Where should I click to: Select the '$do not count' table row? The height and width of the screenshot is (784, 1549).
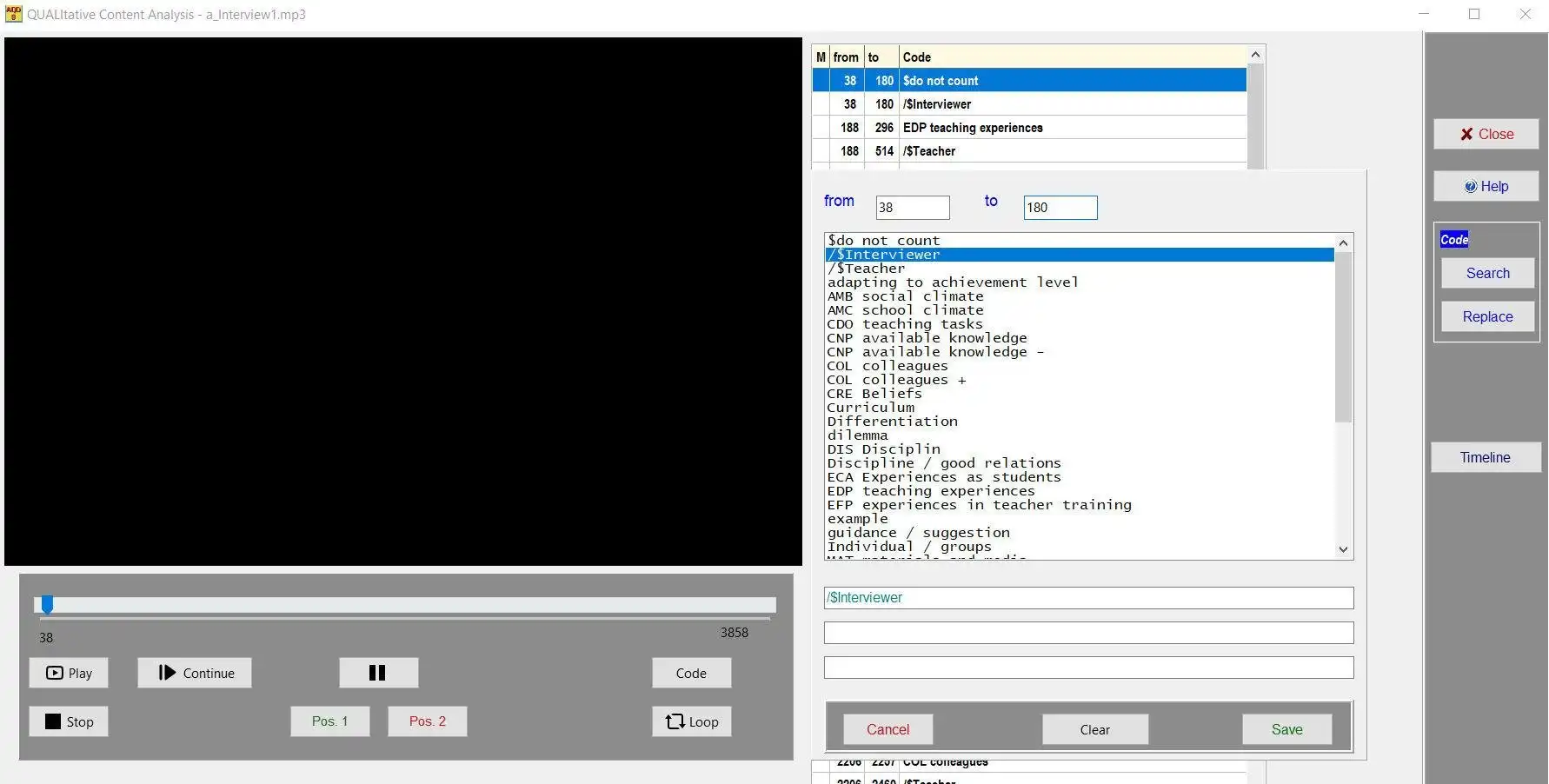tap(1029, 81)
